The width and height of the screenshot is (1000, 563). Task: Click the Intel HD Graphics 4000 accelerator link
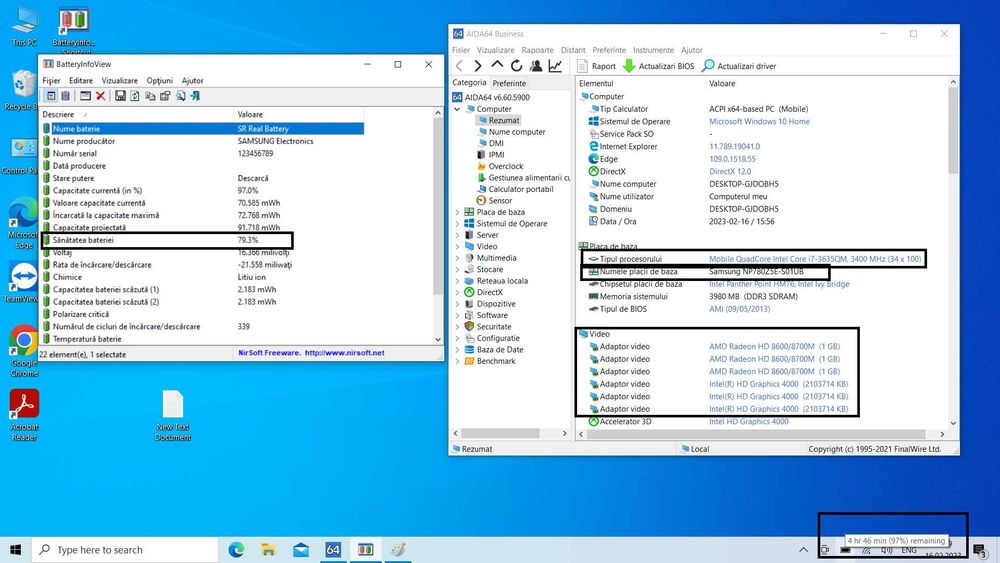click(x=748, y=421)
